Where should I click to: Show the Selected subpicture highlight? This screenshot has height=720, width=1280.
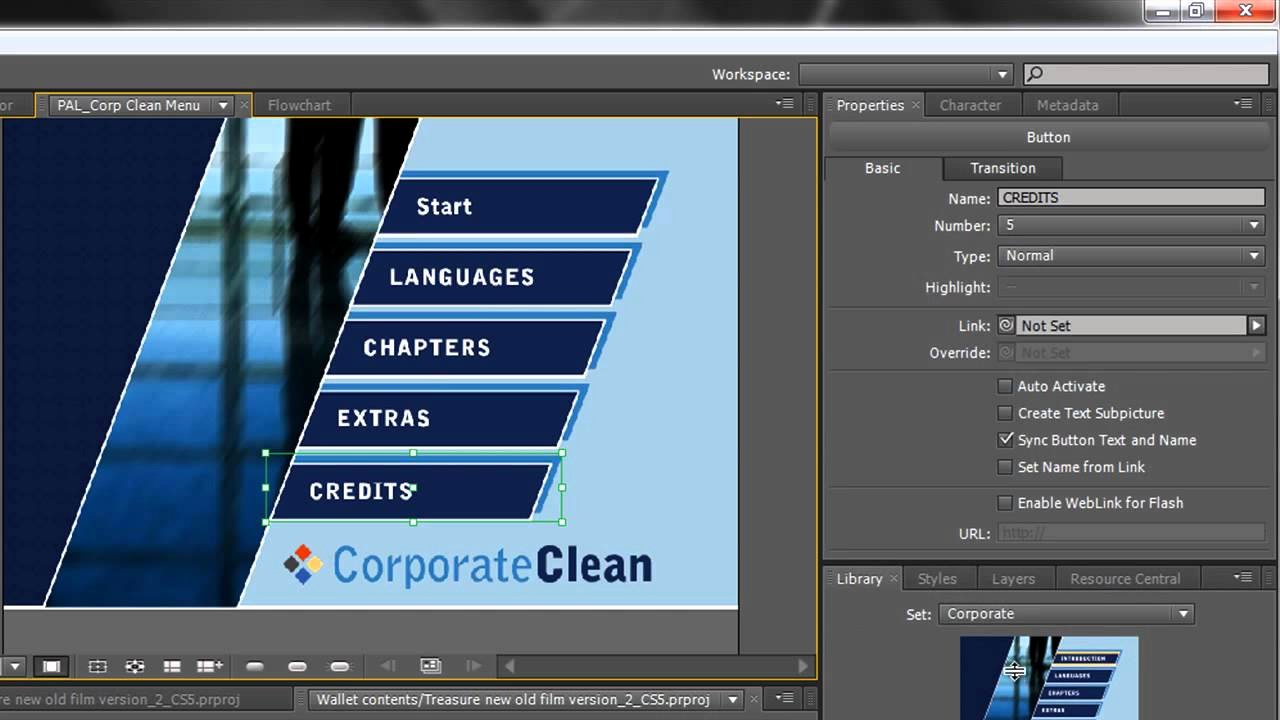tap(297, 666)
